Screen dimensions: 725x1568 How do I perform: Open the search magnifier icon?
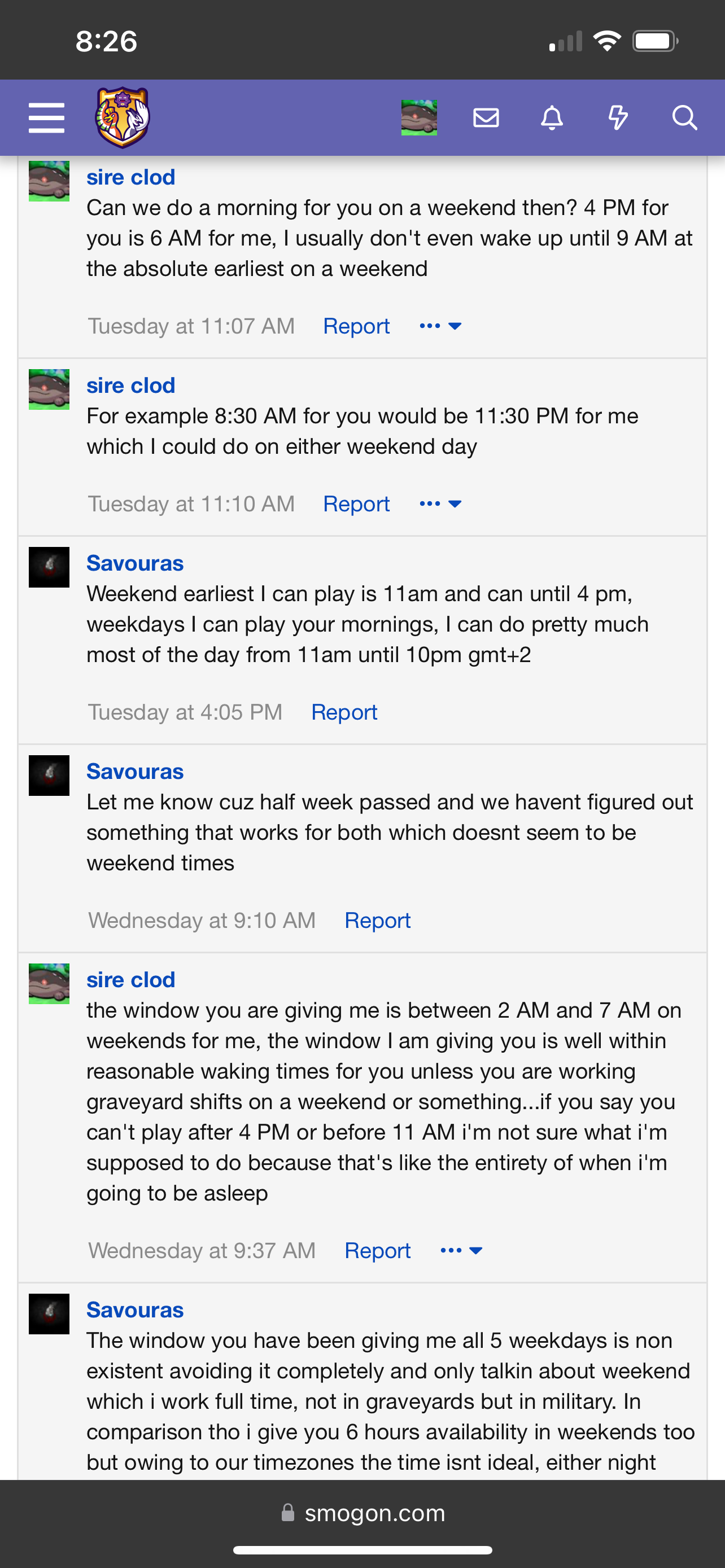tap(684, 117)
